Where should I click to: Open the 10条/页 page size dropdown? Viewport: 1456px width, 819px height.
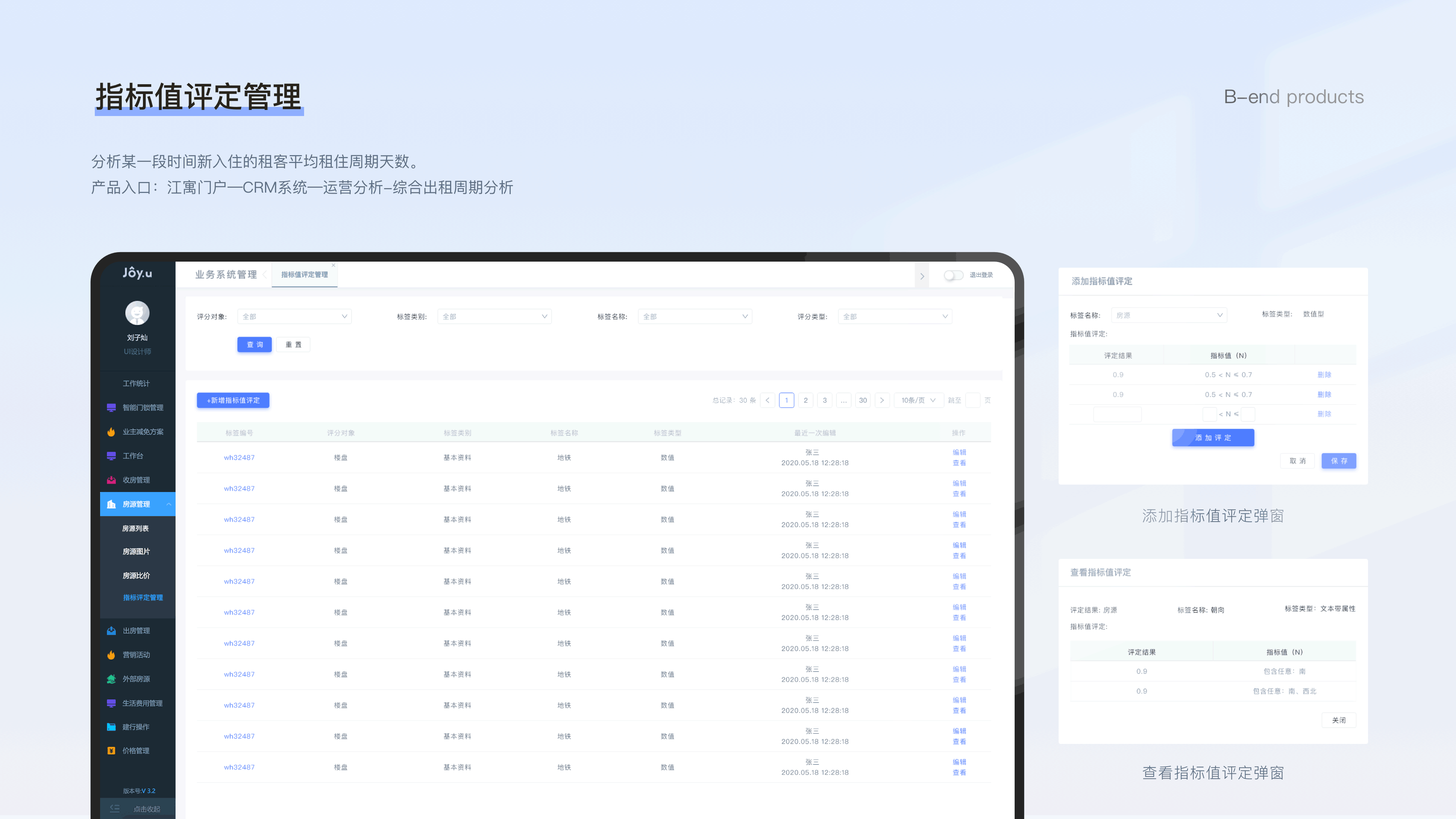coord(918,400)
